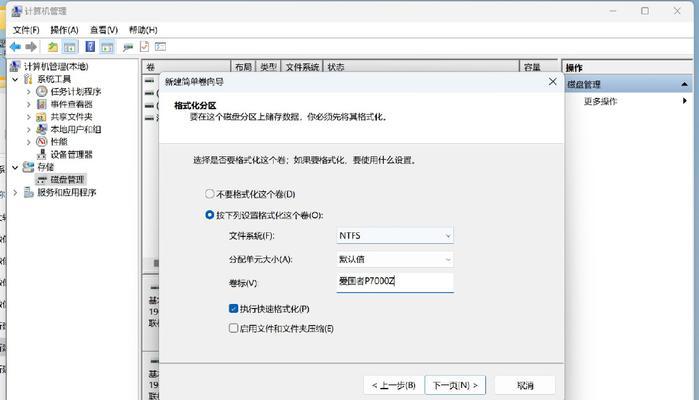Select 任务计划程序 label in the tree

coord(76,91)
